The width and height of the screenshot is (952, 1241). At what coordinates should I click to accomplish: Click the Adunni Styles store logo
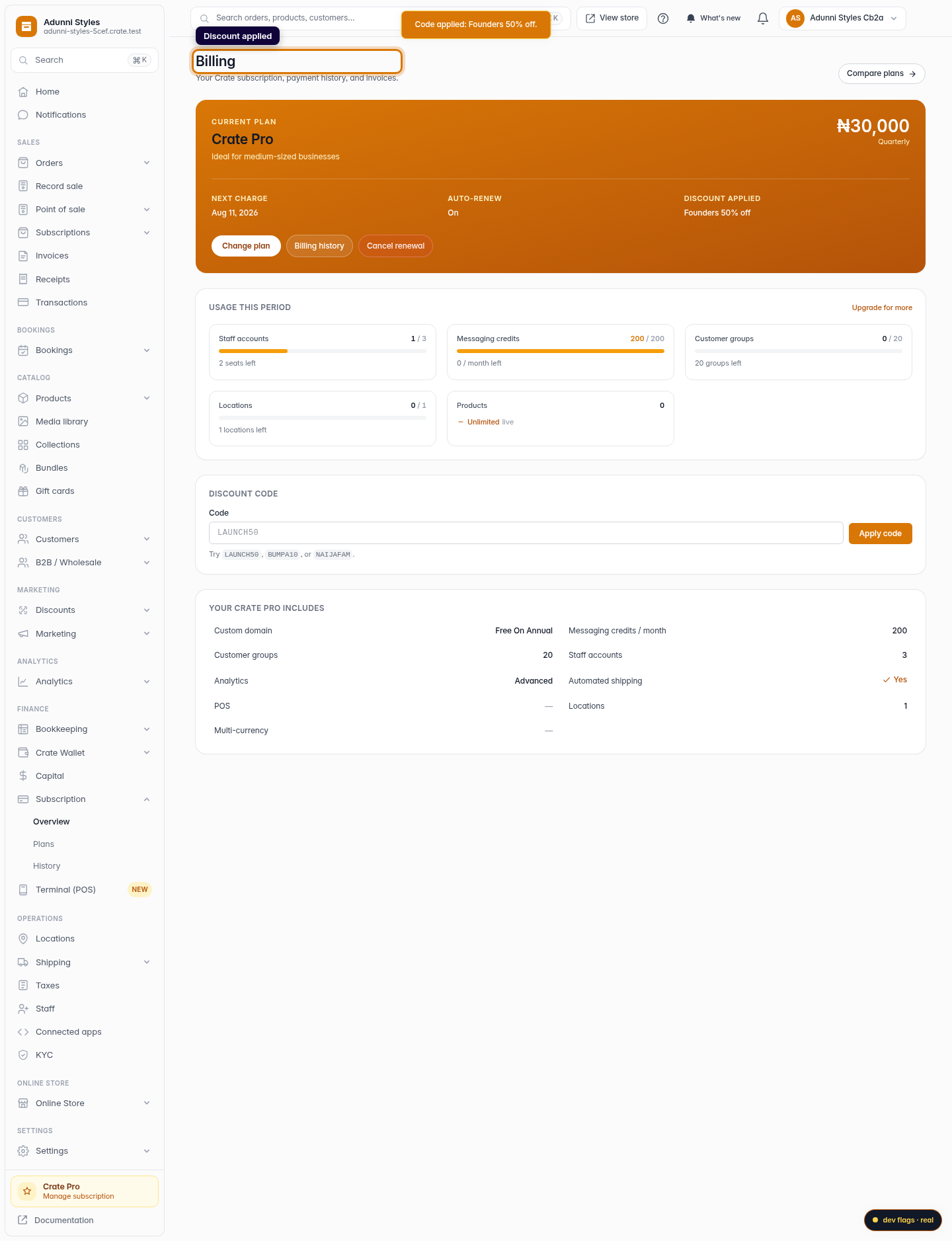(26, 26)
